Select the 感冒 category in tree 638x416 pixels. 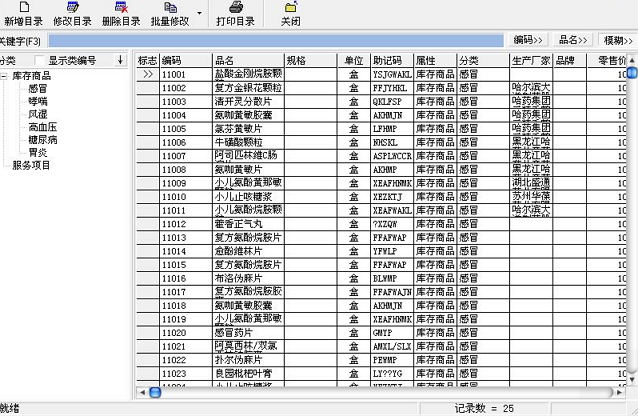[x=38, y=88]
